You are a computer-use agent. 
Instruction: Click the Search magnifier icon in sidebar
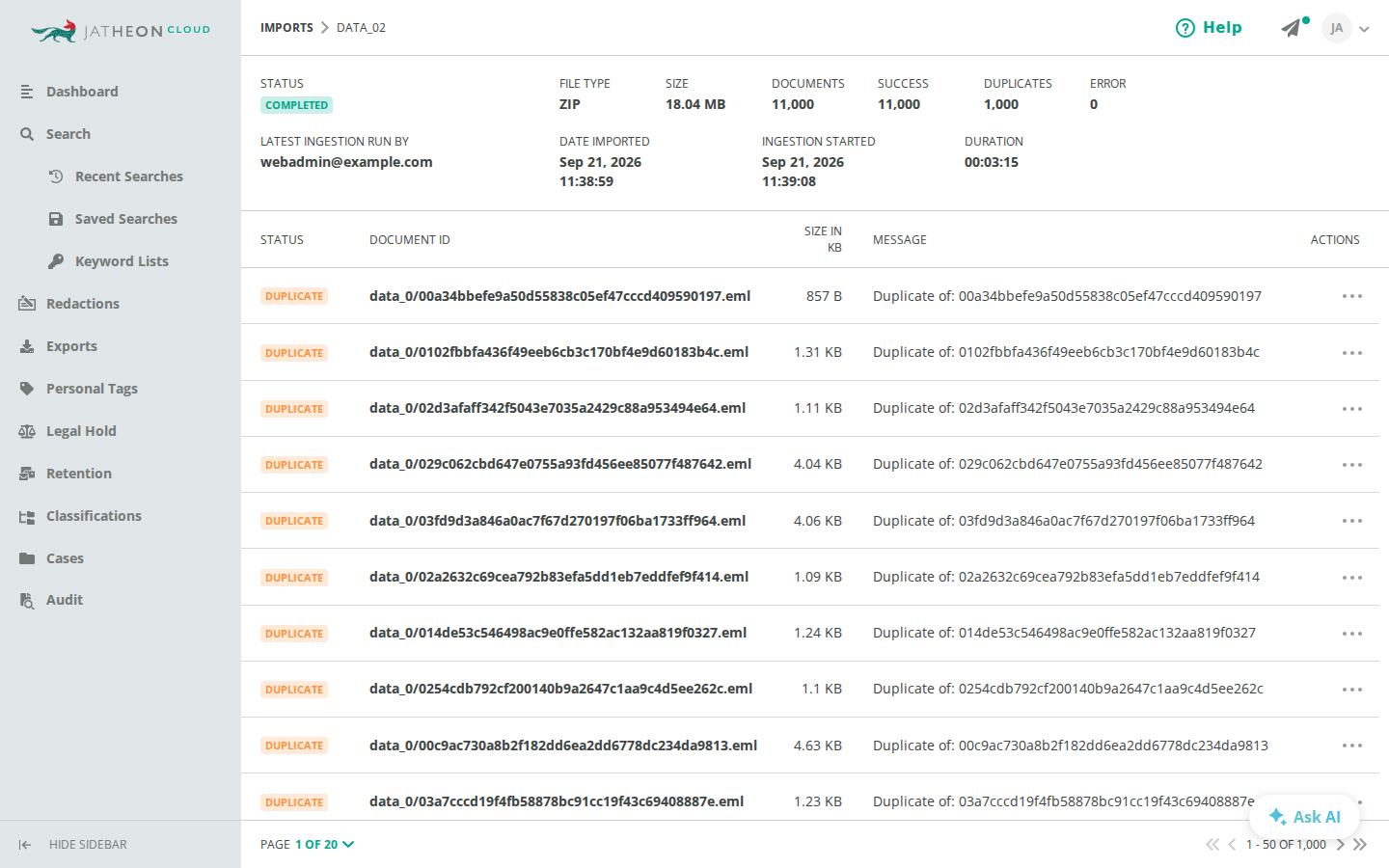pos(27,134)
